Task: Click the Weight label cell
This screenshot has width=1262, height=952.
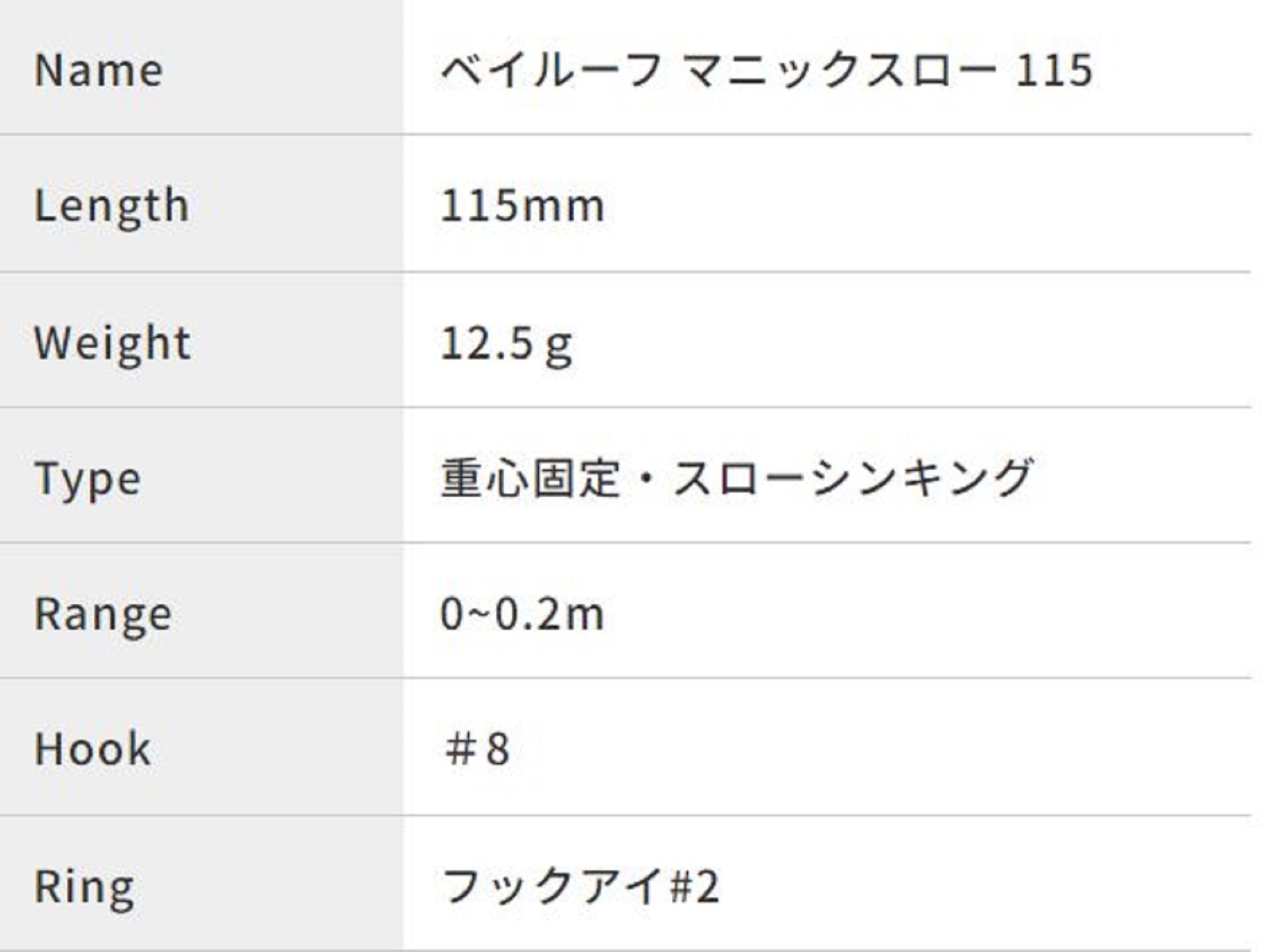Action: [x=112, y=343]
